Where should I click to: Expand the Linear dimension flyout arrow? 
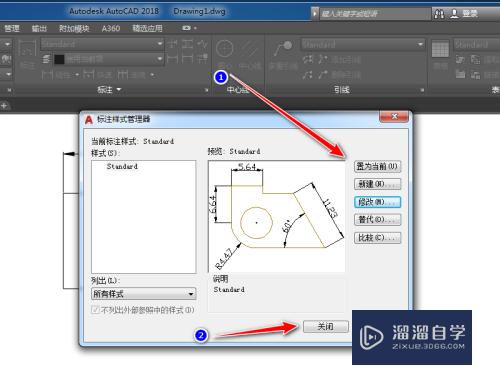pos(77,75)
